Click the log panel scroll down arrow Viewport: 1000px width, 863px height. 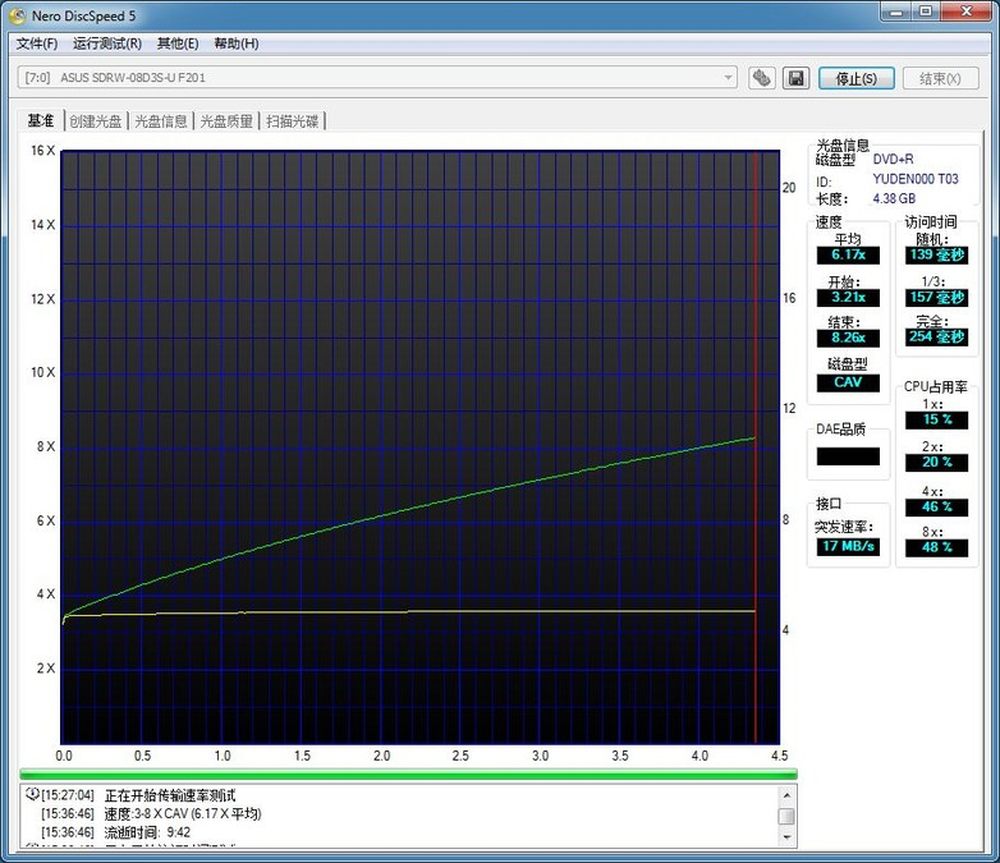pyautogui.click(x=787, y=837)
